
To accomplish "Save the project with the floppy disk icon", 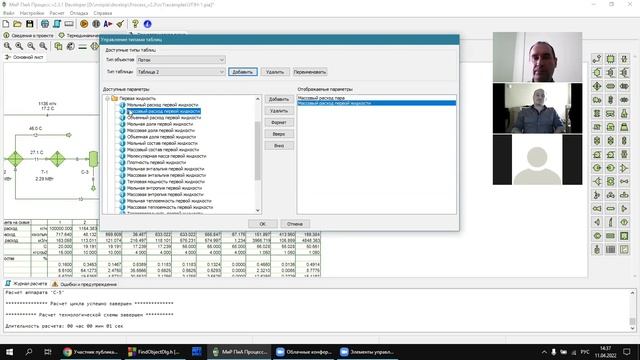I will (29, 24).
